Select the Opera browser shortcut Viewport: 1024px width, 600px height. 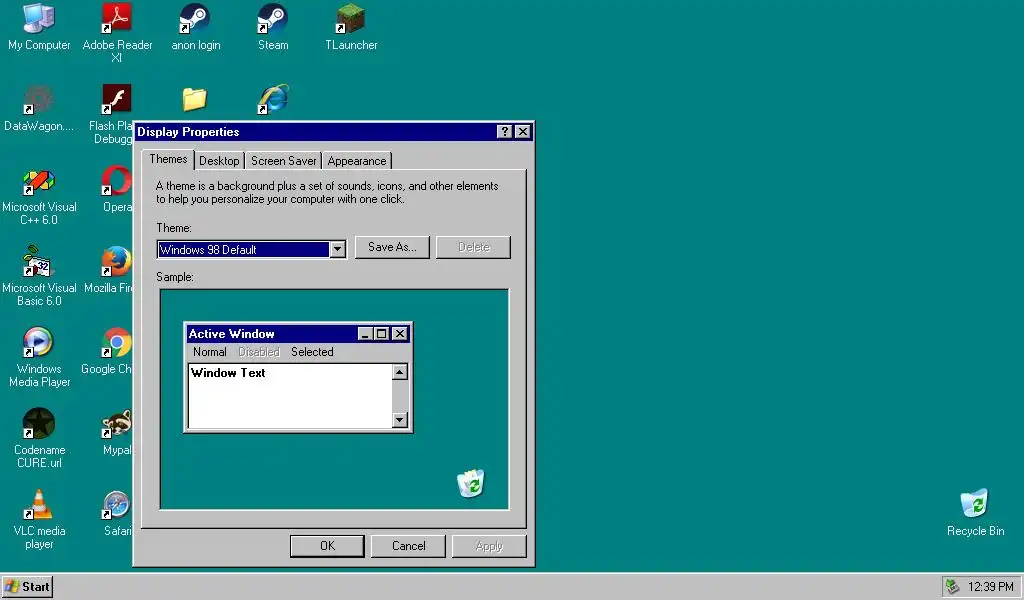pyautogui.click(x=117, y=189)
